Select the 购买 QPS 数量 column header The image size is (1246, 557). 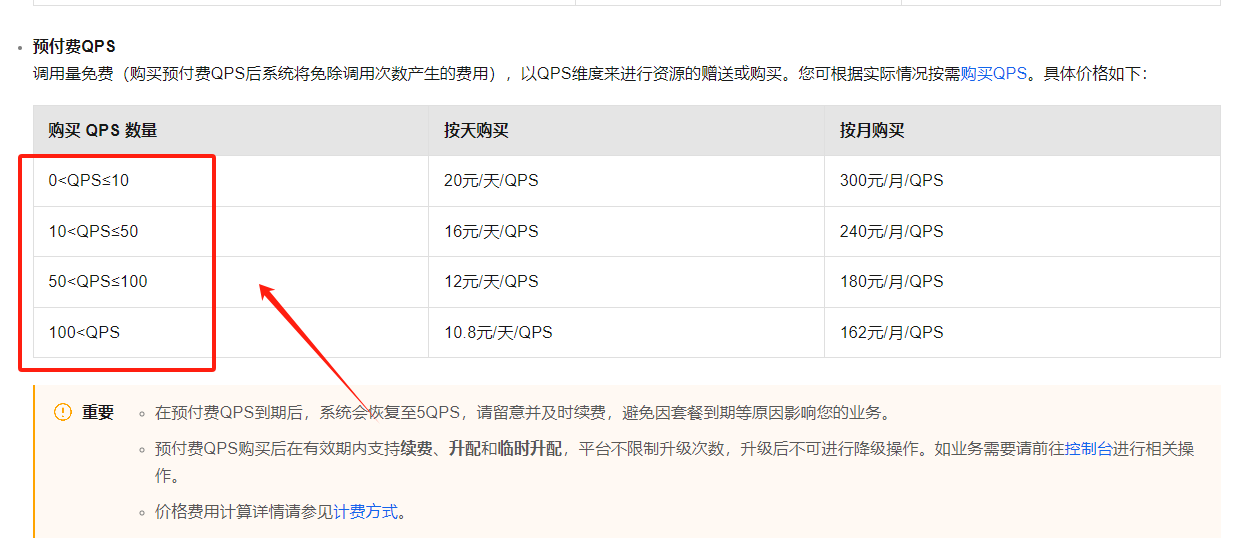231,131
